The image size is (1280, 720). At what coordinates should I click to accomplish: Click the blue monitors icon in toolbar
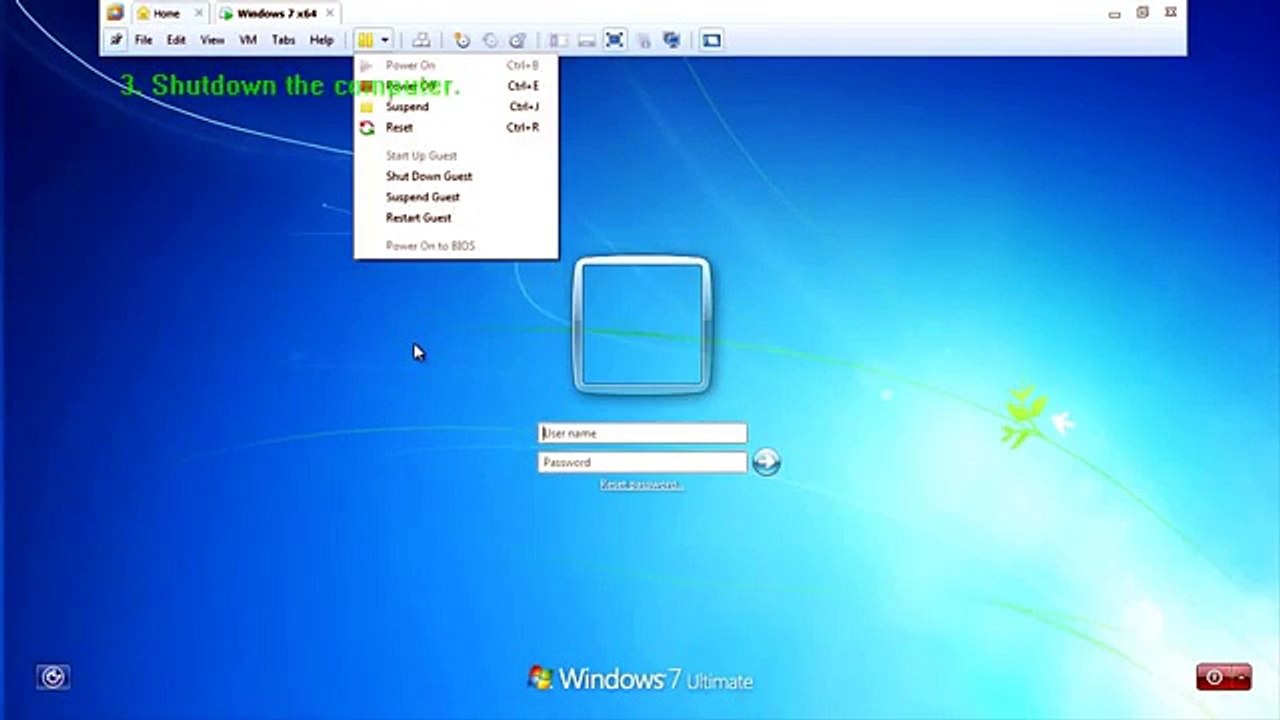coord(672,40)
